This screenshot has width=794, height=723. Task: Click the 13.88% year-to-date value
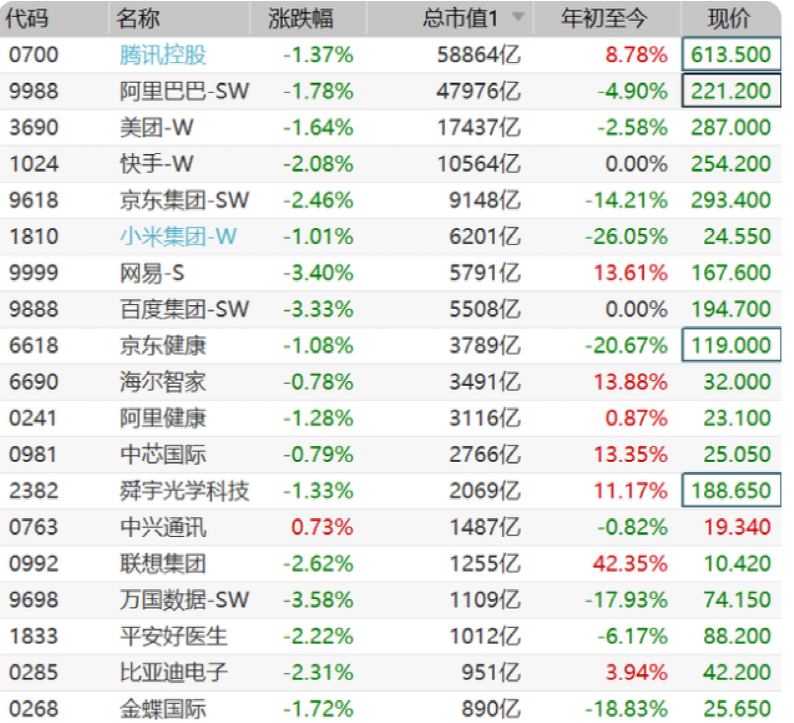[x=630, y=382]
